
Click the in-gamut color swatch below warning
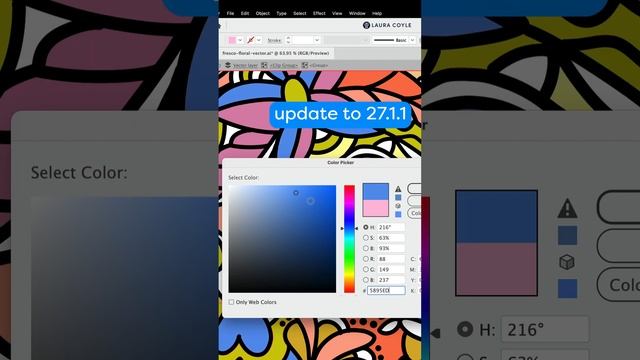click(x=398, y=198)
